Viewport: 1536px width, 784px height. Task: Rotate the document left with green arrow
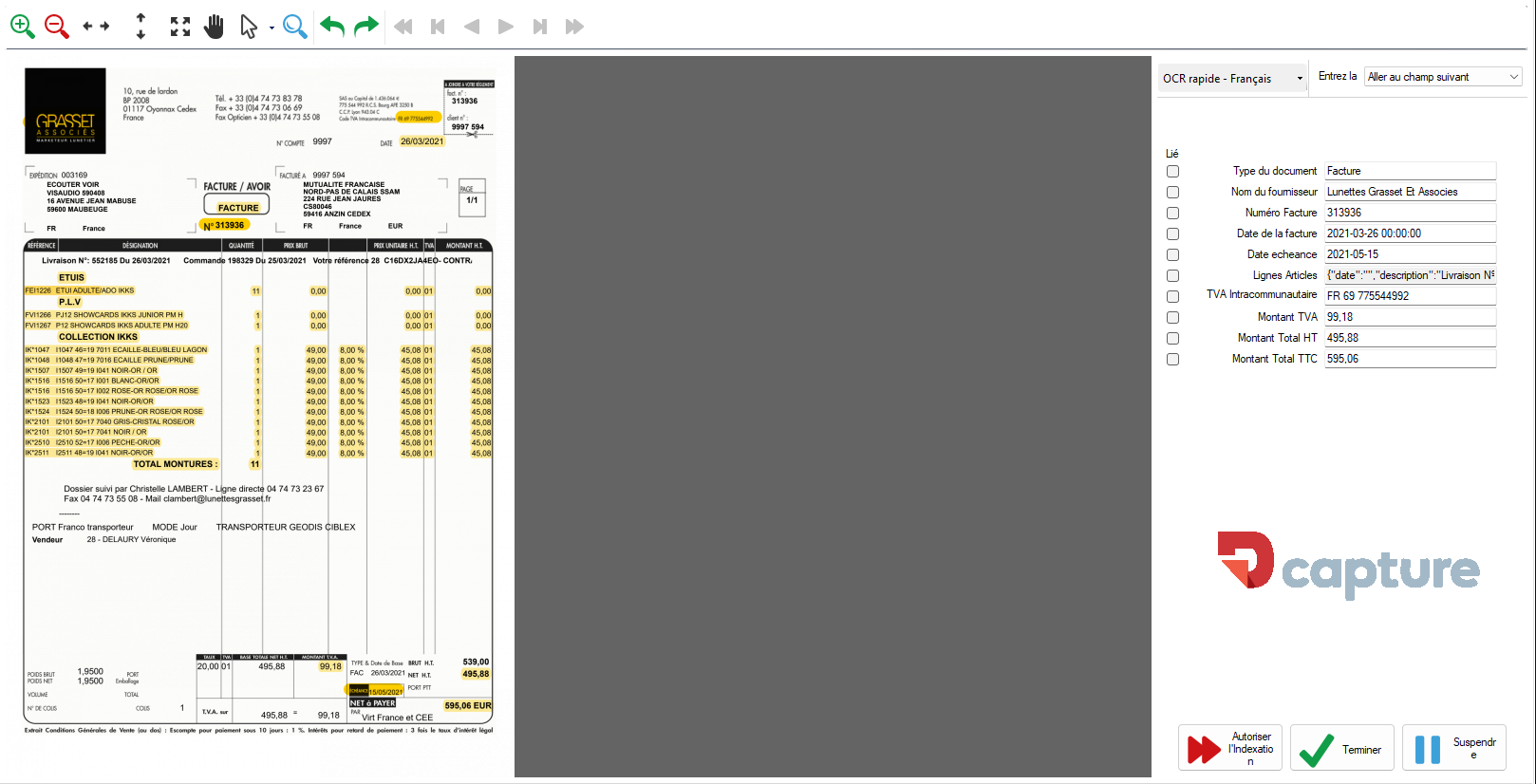click(332, 27)
